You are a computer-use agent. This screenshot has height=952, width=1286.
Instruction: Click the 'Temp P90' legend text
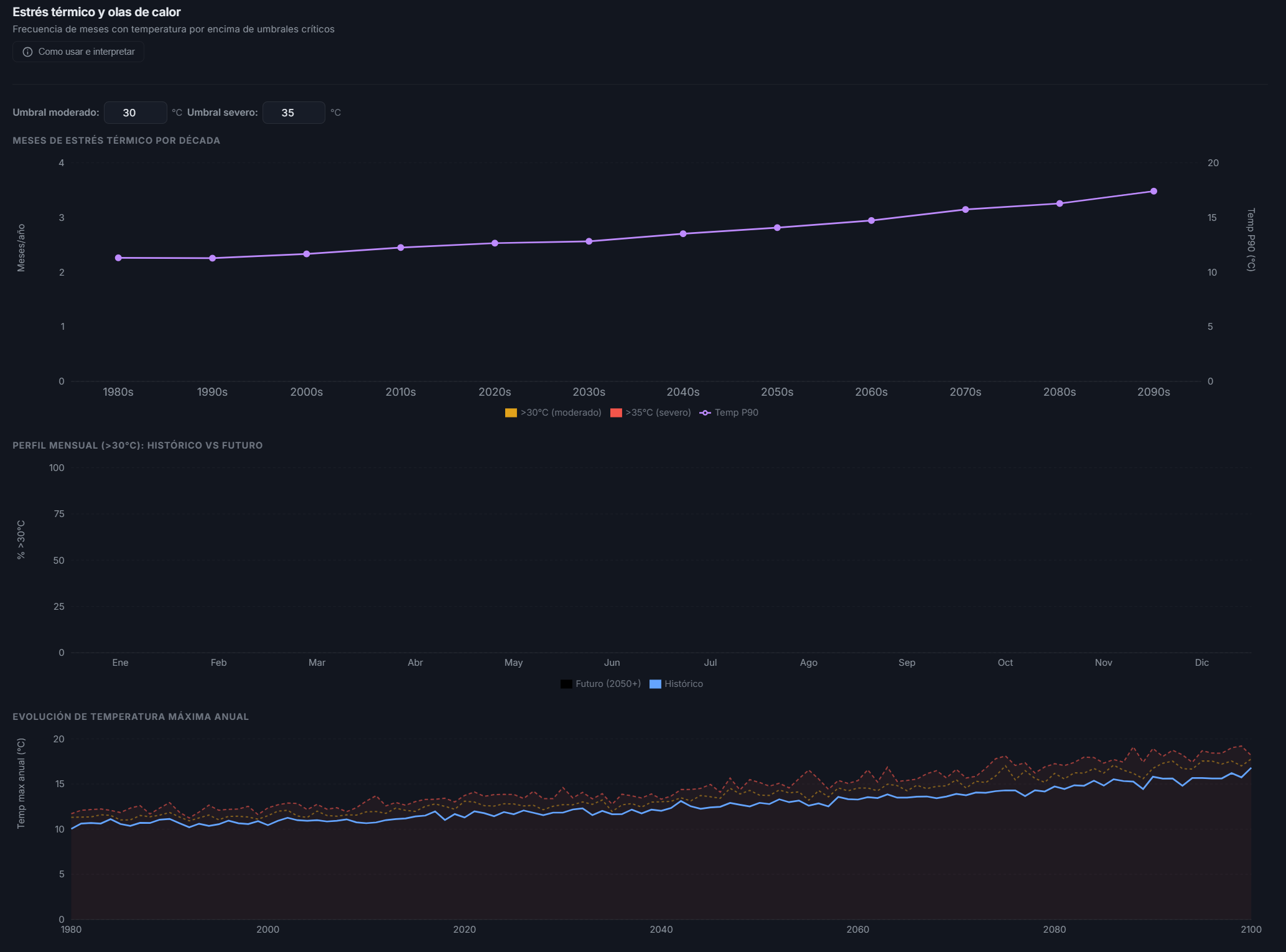click(736, 413)
